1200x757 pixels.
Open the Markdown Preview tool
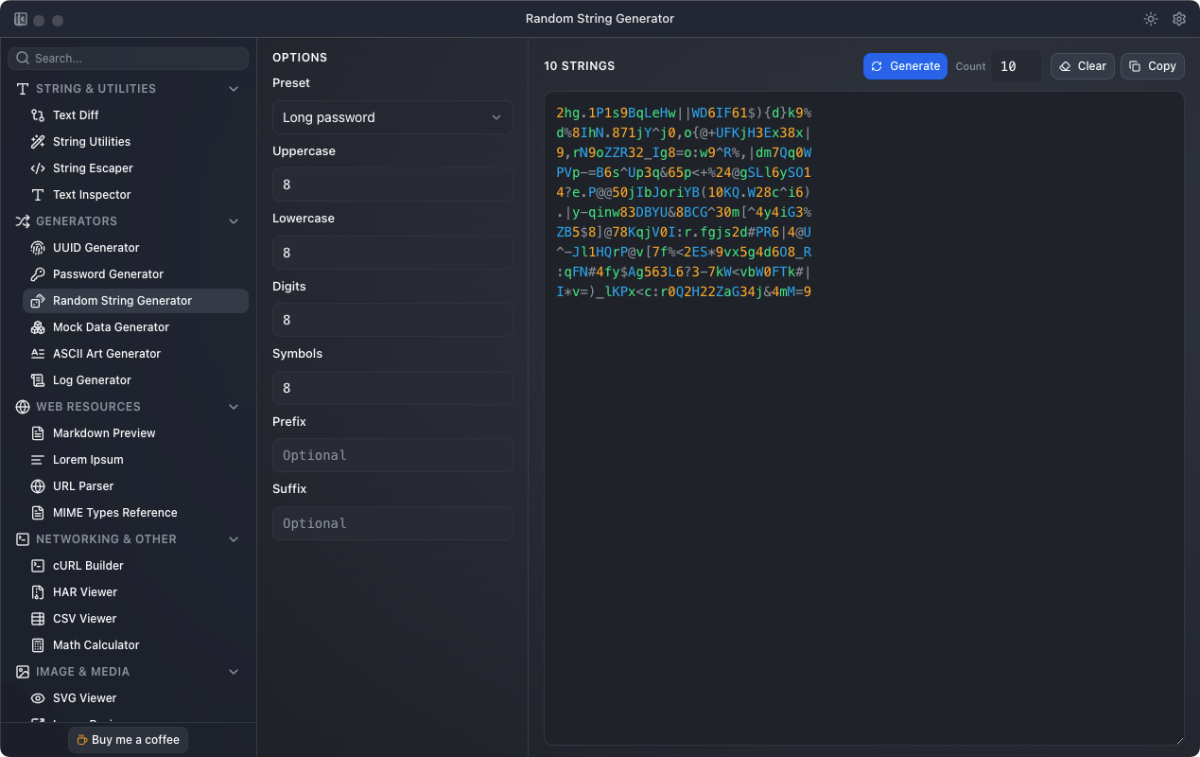tap(106, 432)
